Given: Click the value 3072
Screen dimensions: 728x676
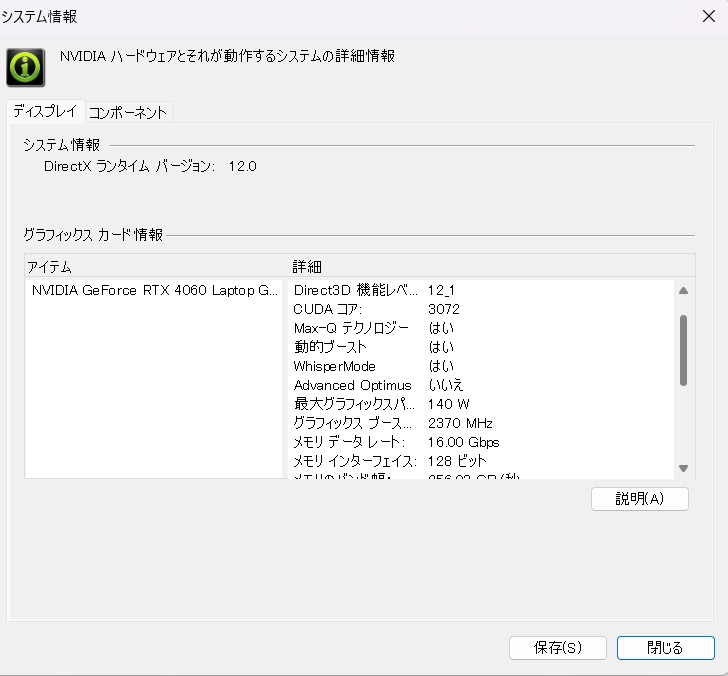Looking at the screenshot, I should (x=443, y=309).
